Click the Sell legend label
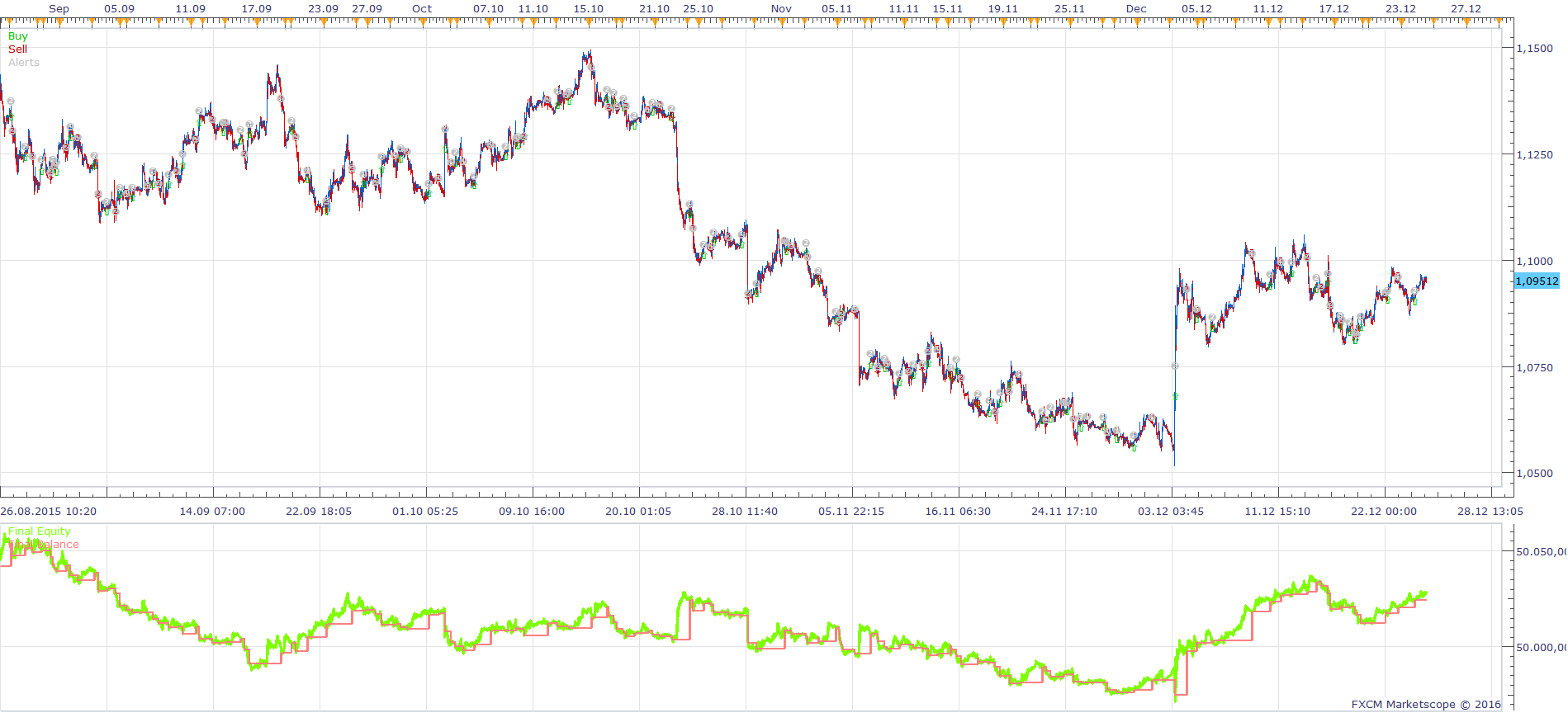 coord(17,50)
